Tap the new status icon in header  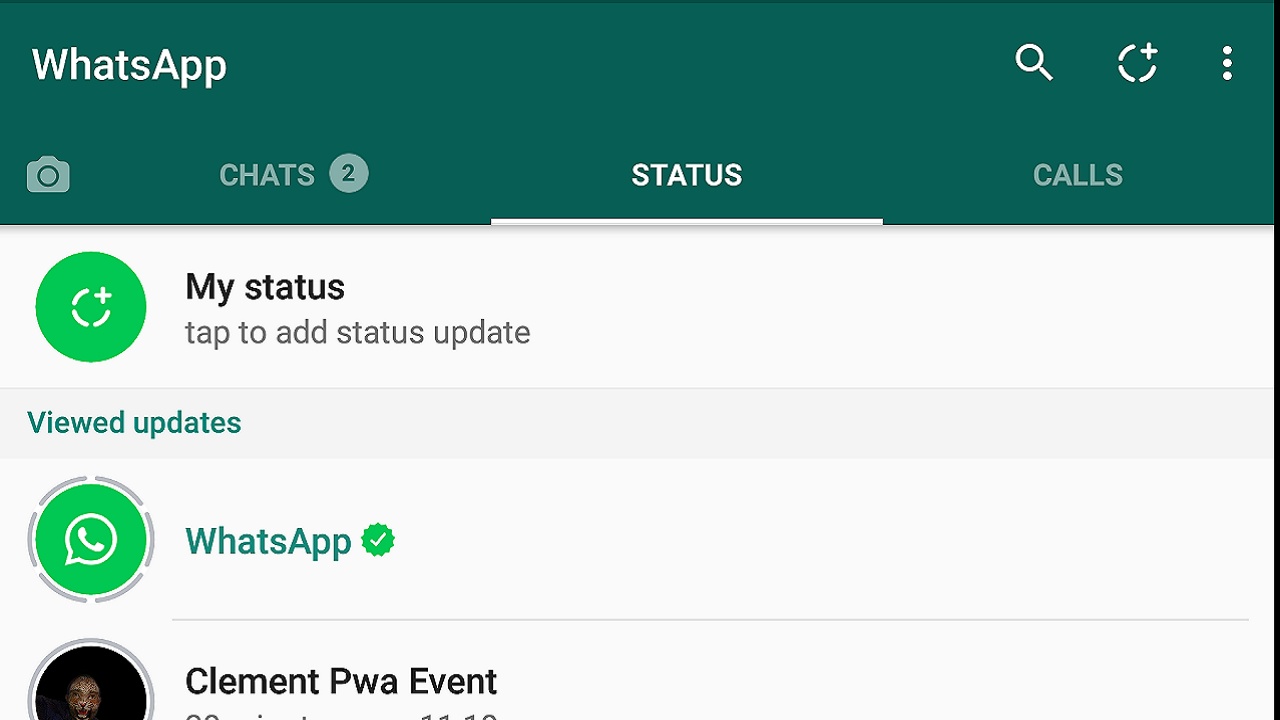point(1137,63)
